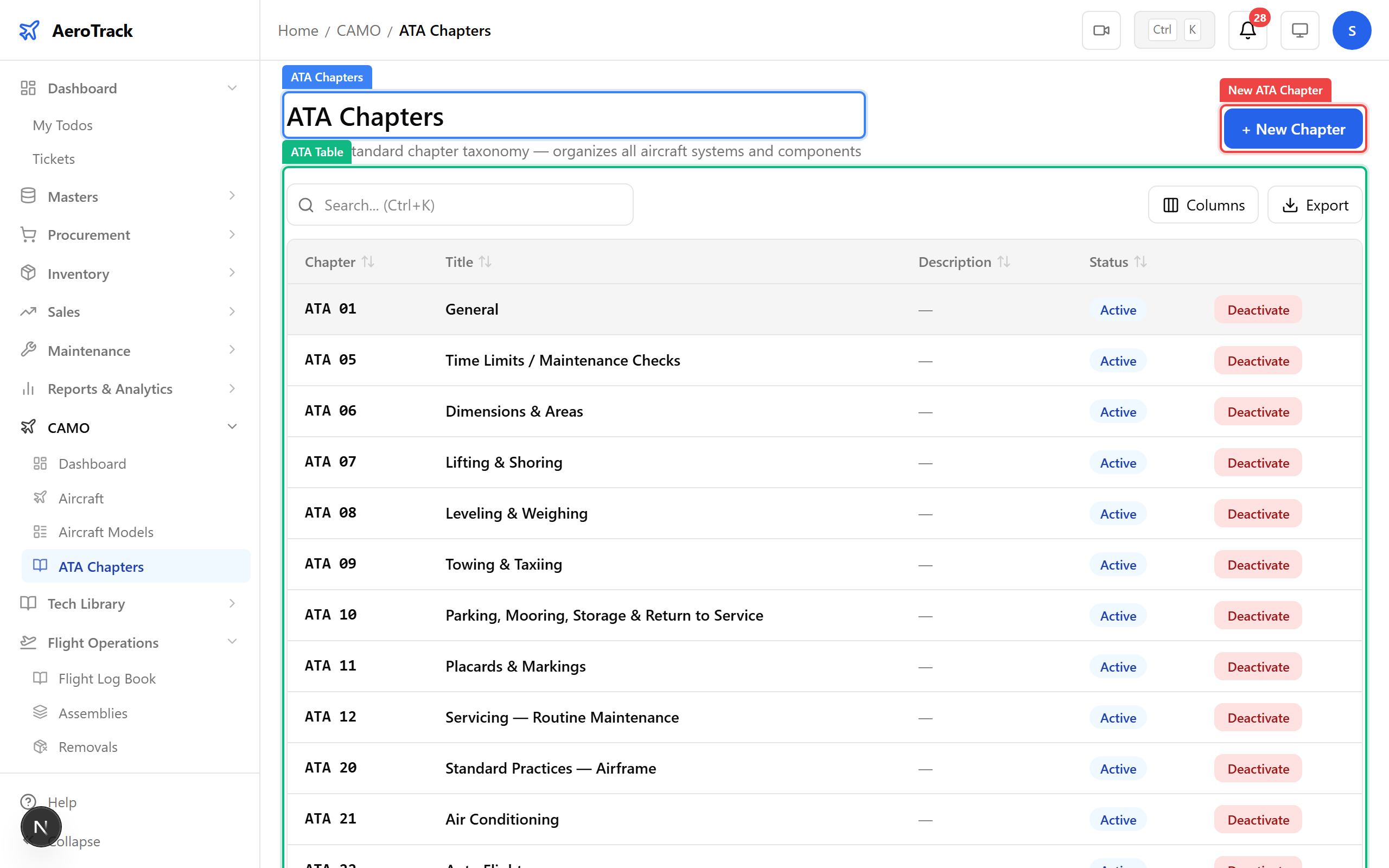Select the Aircraft item in CAMO section

tap(80, 499)
